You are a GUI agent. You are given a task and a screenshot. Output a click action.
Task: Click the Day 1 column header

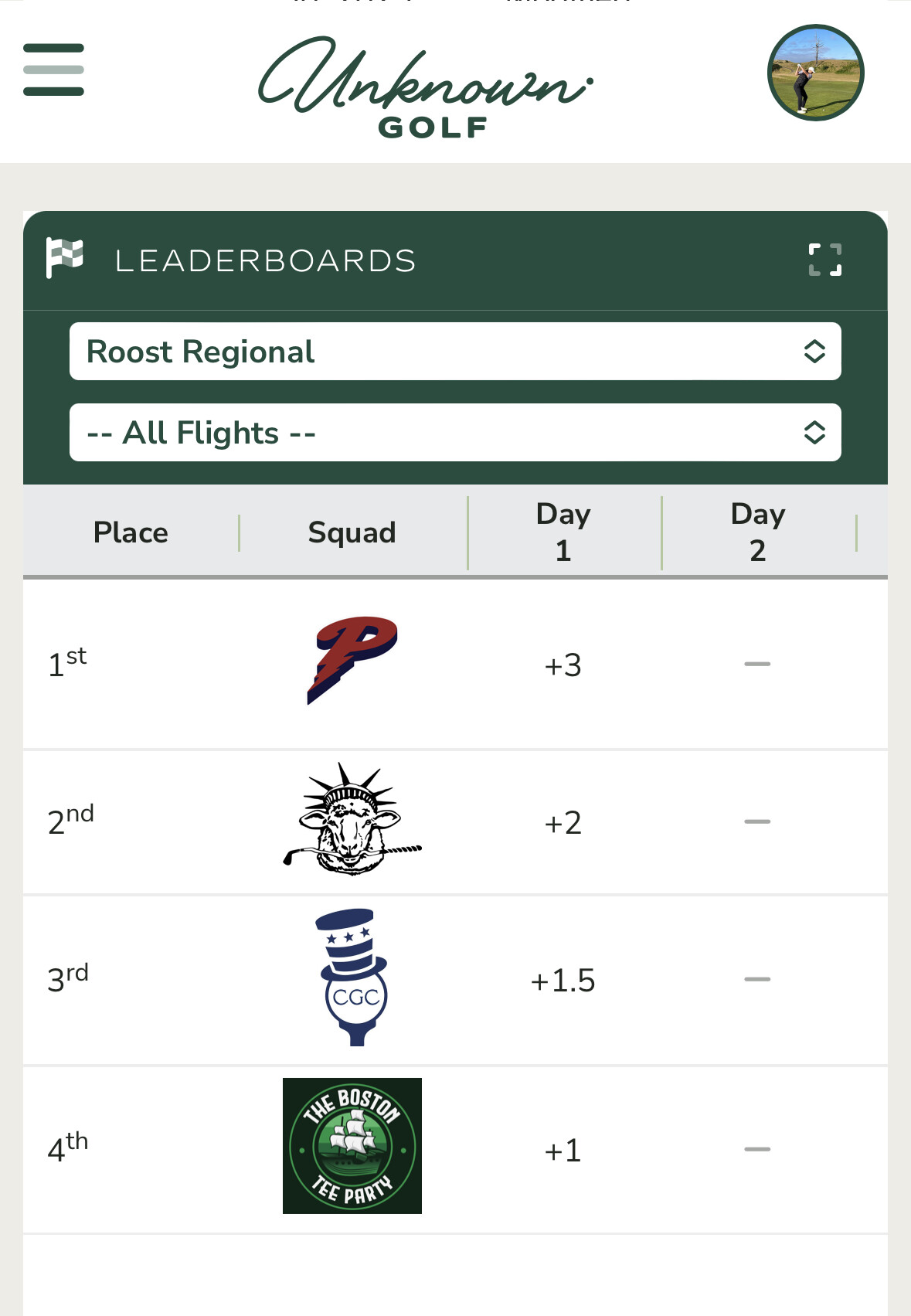563,532
